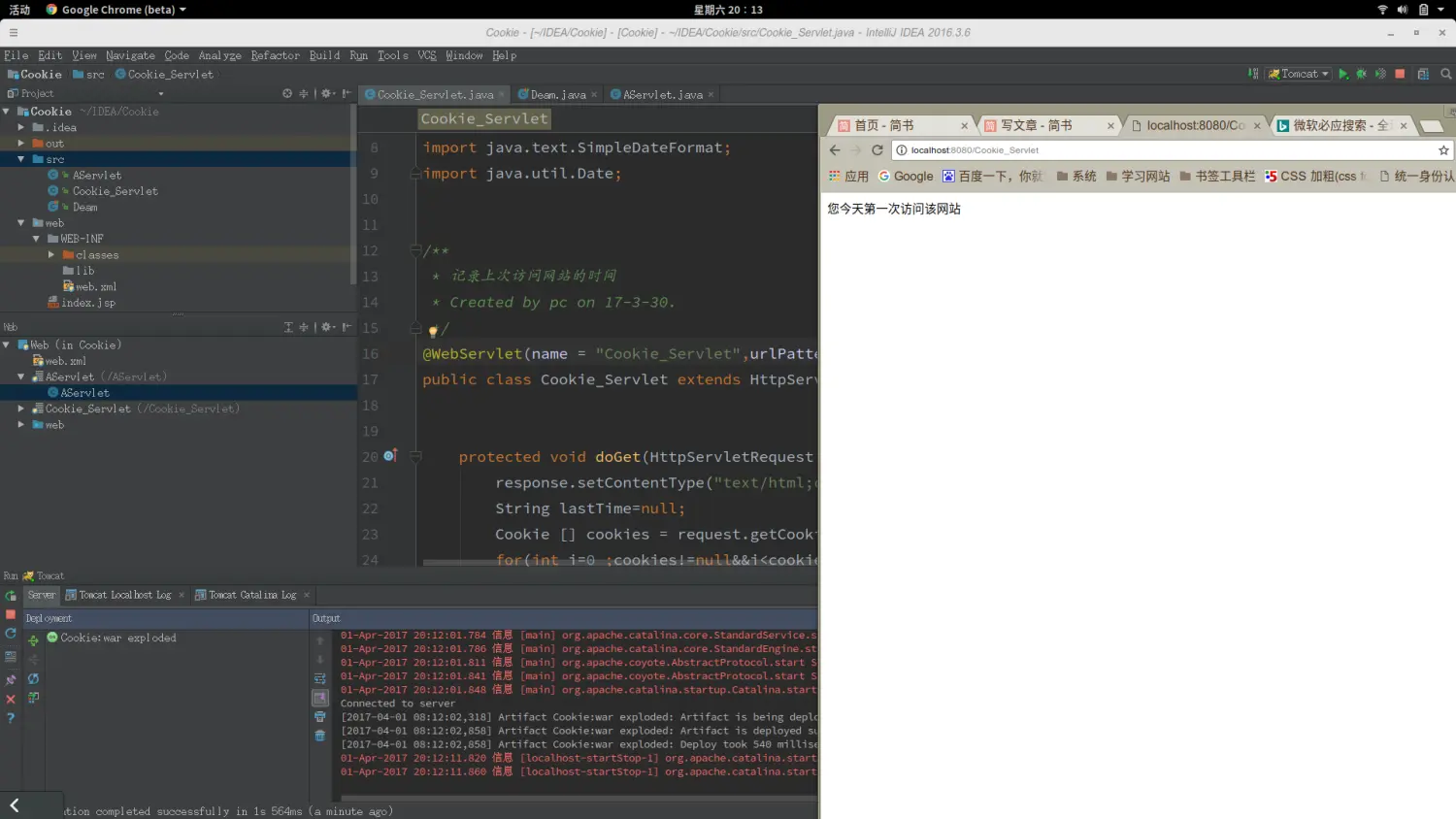Reload the localhost page in Chrome
The height and width of the screenshot is (819, 1456).
click(877, 150)
